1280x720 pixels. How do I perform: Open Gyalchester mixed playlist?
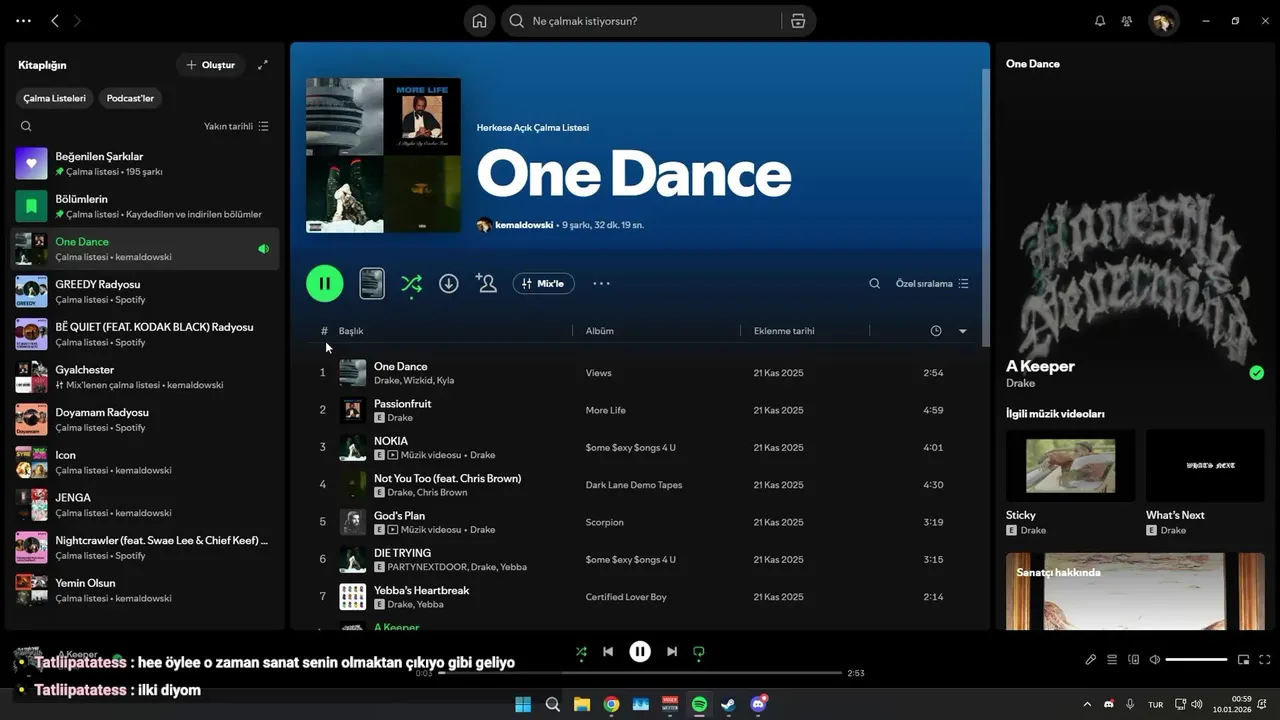[146, 376]
